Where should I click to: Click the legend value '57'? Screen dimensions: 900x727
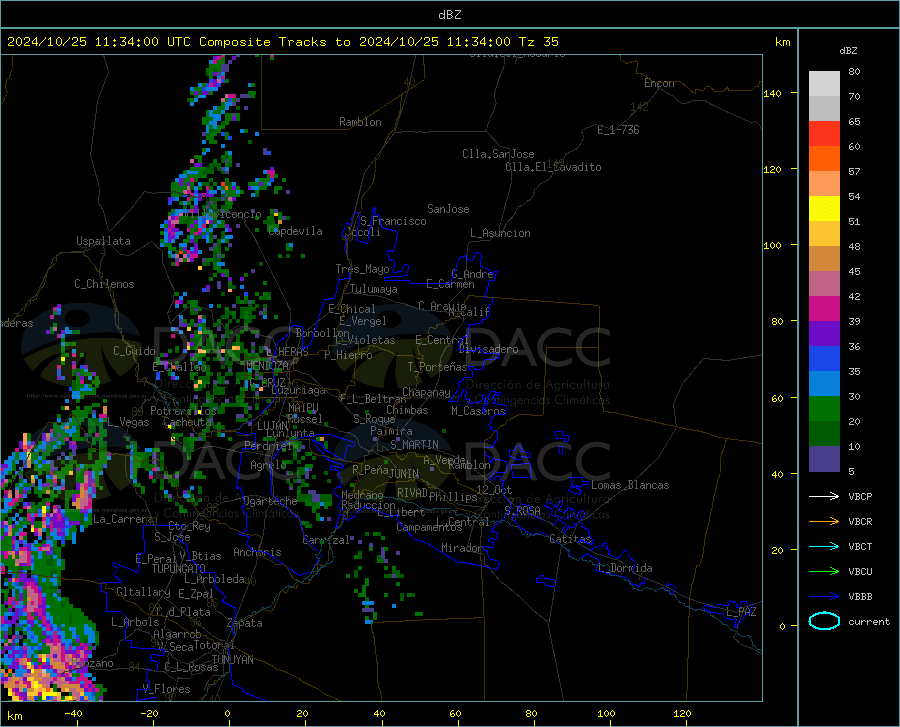pos(854,172)
